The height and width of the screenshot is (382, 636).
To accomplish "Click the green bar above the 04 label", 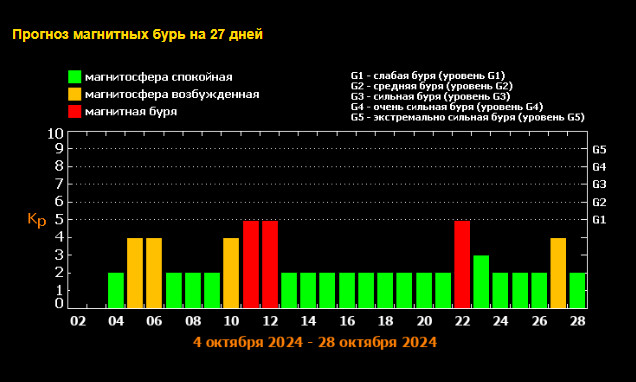I will coord(116,290).
